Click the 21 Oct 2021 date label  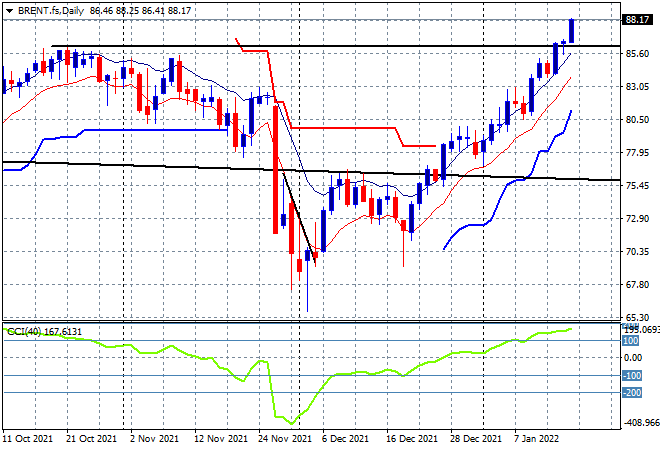point(91,439)
